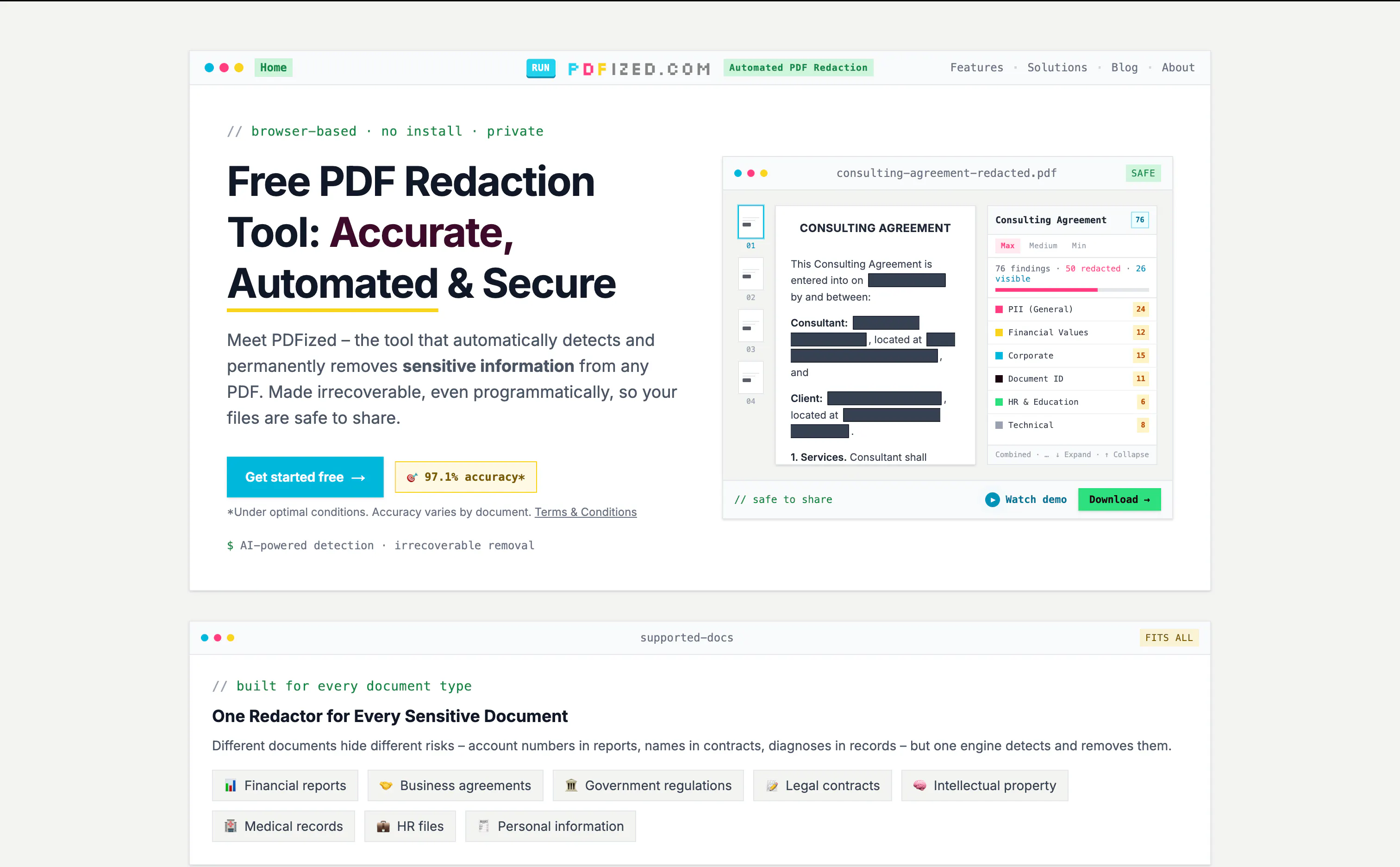
Task: Open the Terms & Conditions link
Action: coord(585,512)
